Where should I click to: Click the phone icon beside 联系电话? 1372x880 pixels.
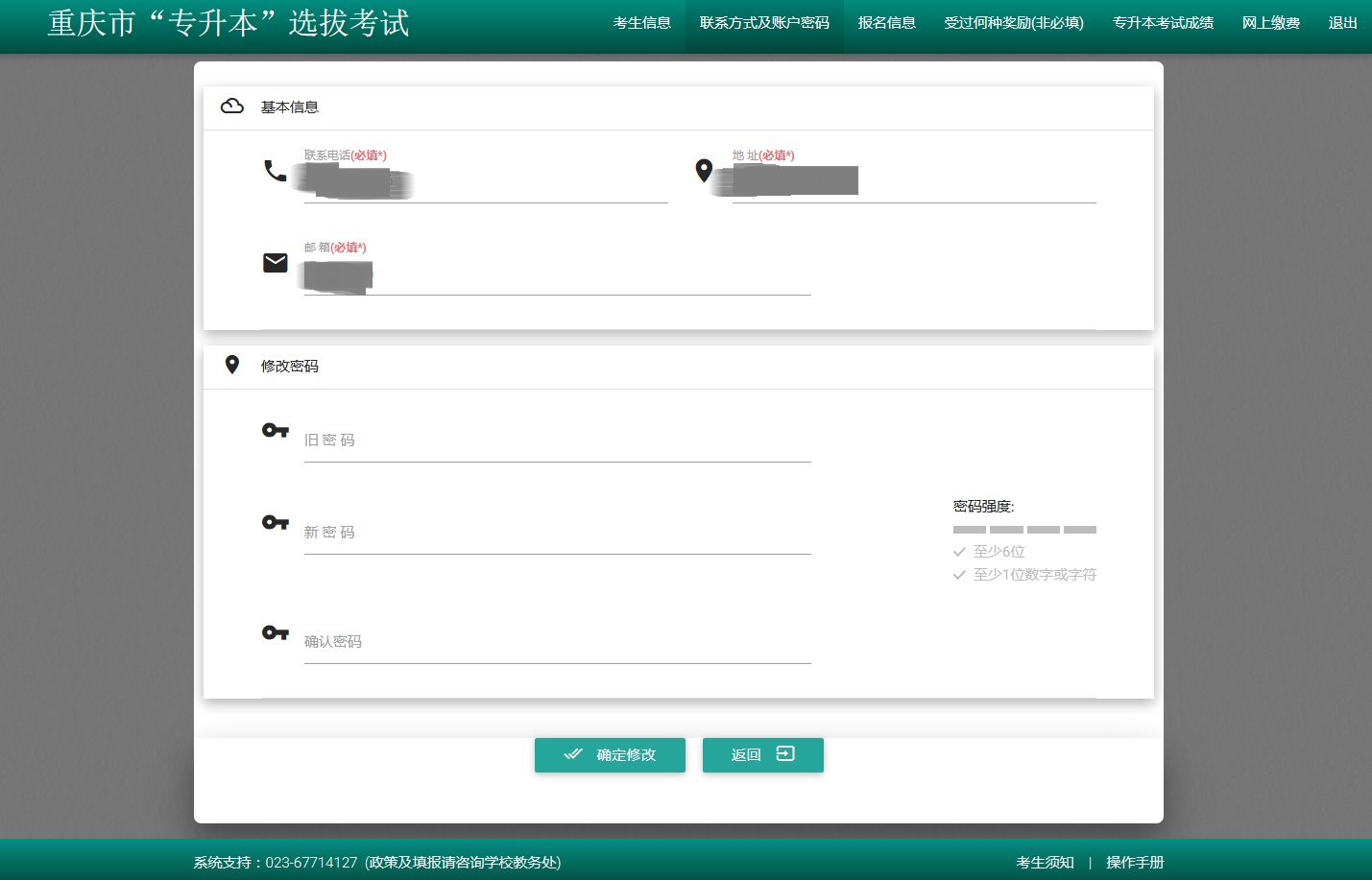[x=274, y=171]
